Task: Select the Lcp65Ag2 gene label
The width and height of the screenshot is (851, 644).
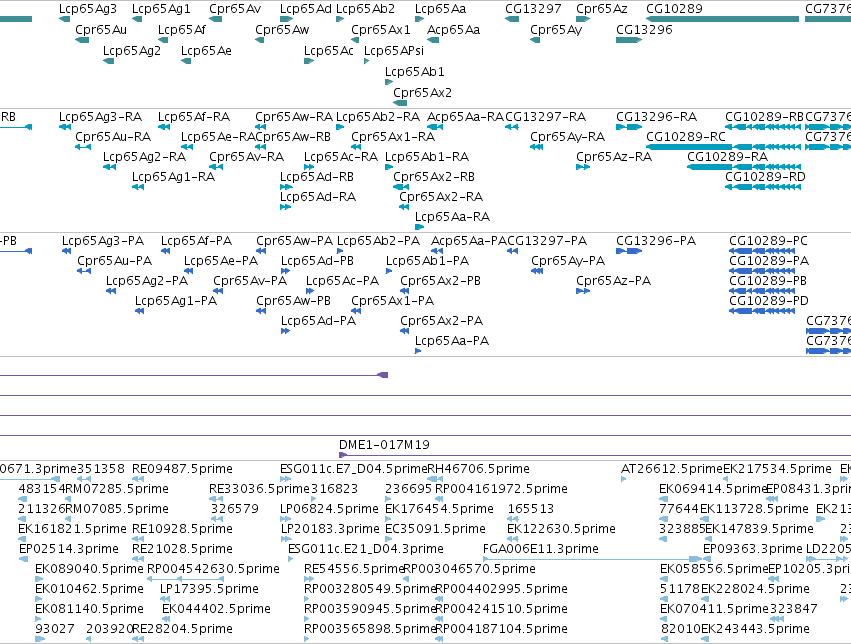Action: (132, 50)
